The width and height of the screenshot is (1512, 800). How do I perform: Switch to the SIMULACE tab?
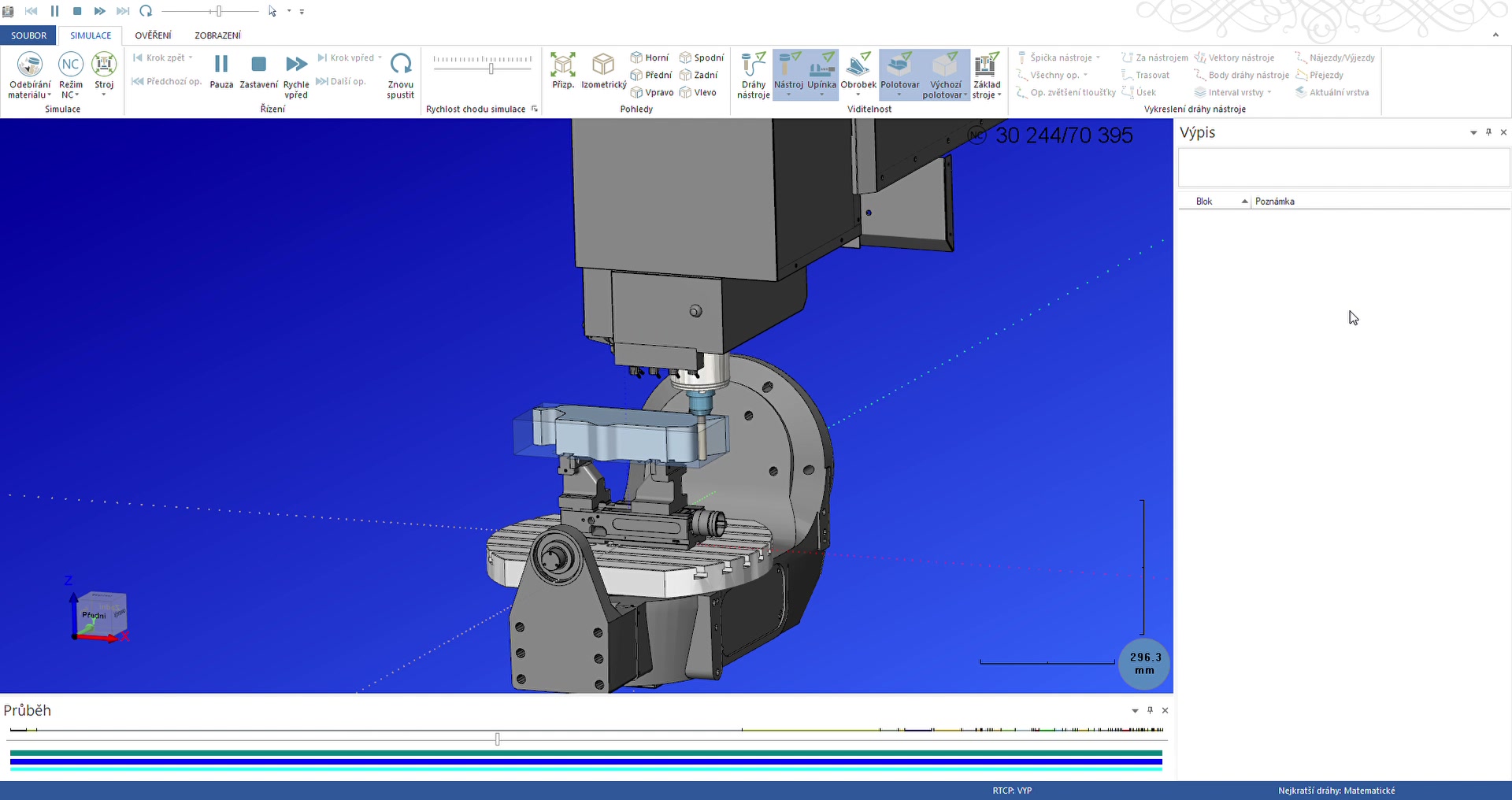tap(91, 35)
